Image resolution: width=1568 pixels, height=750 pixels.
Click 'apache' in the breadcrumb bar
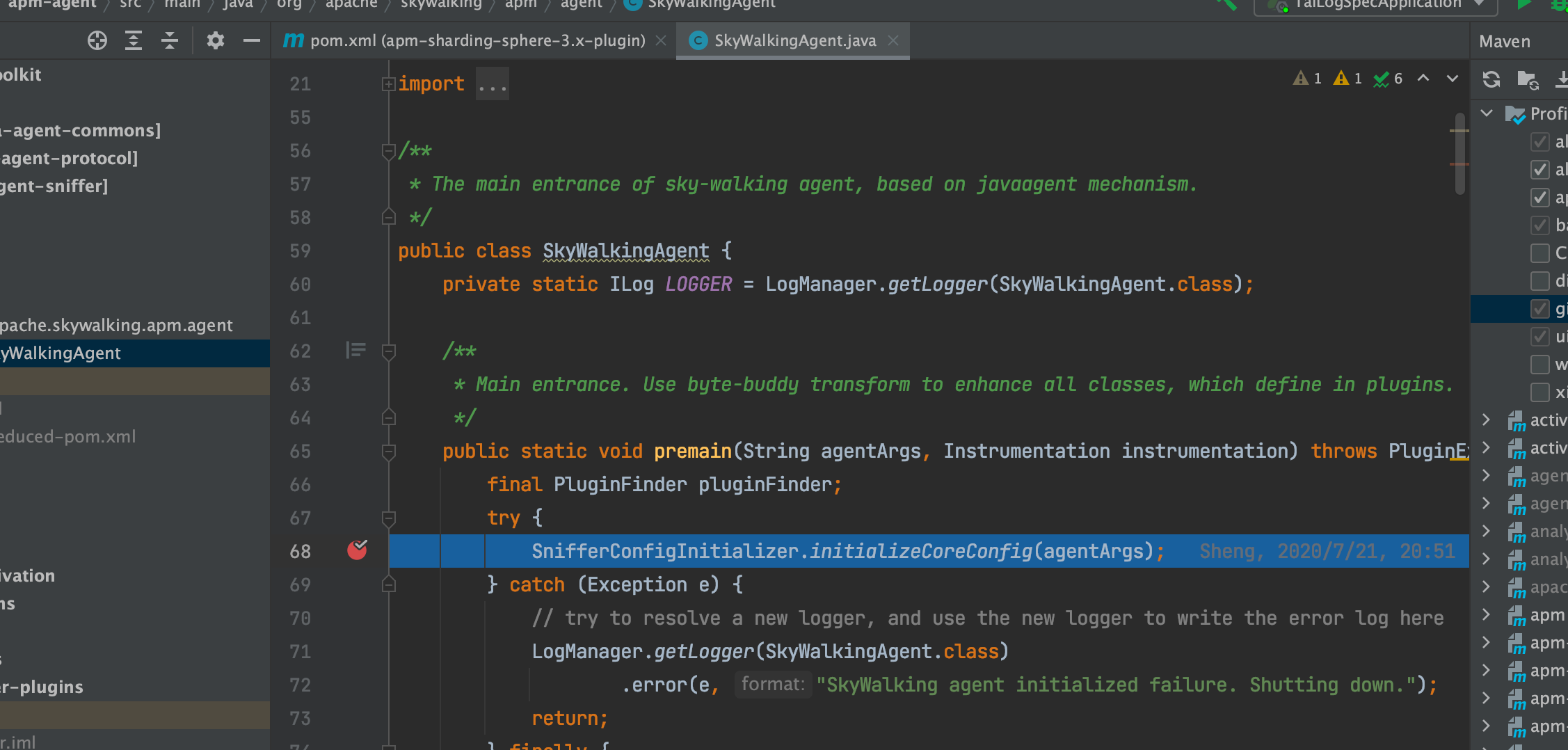click(x=351, y=4)
